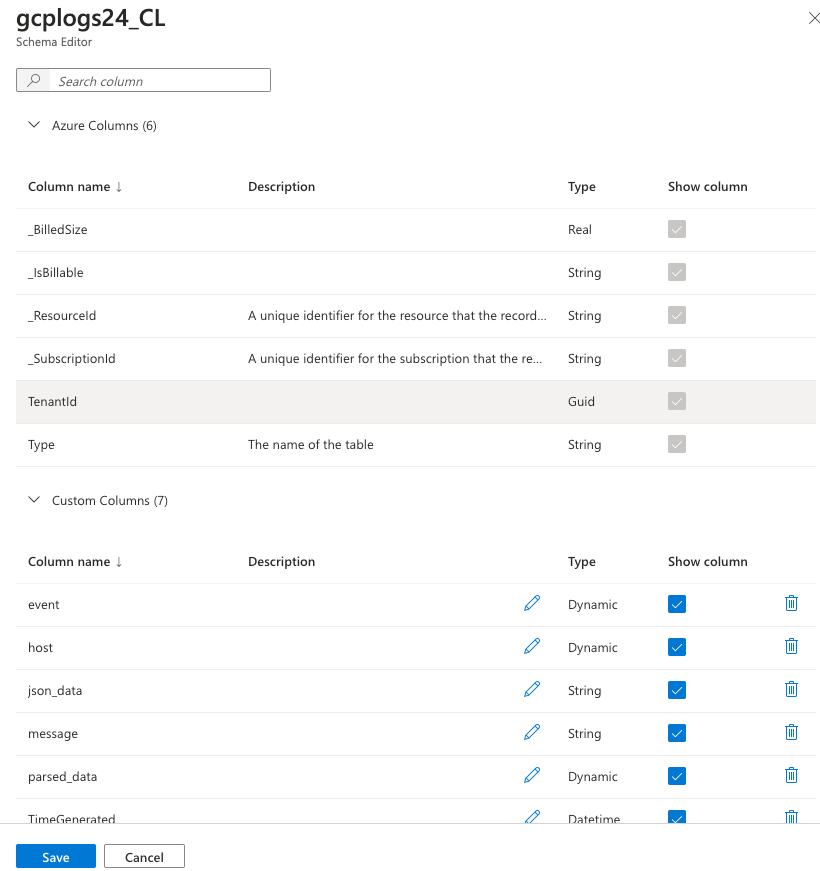This screenshot has width=820, height=871.
Task: Edit the event column description
Action: pos(532,603)
